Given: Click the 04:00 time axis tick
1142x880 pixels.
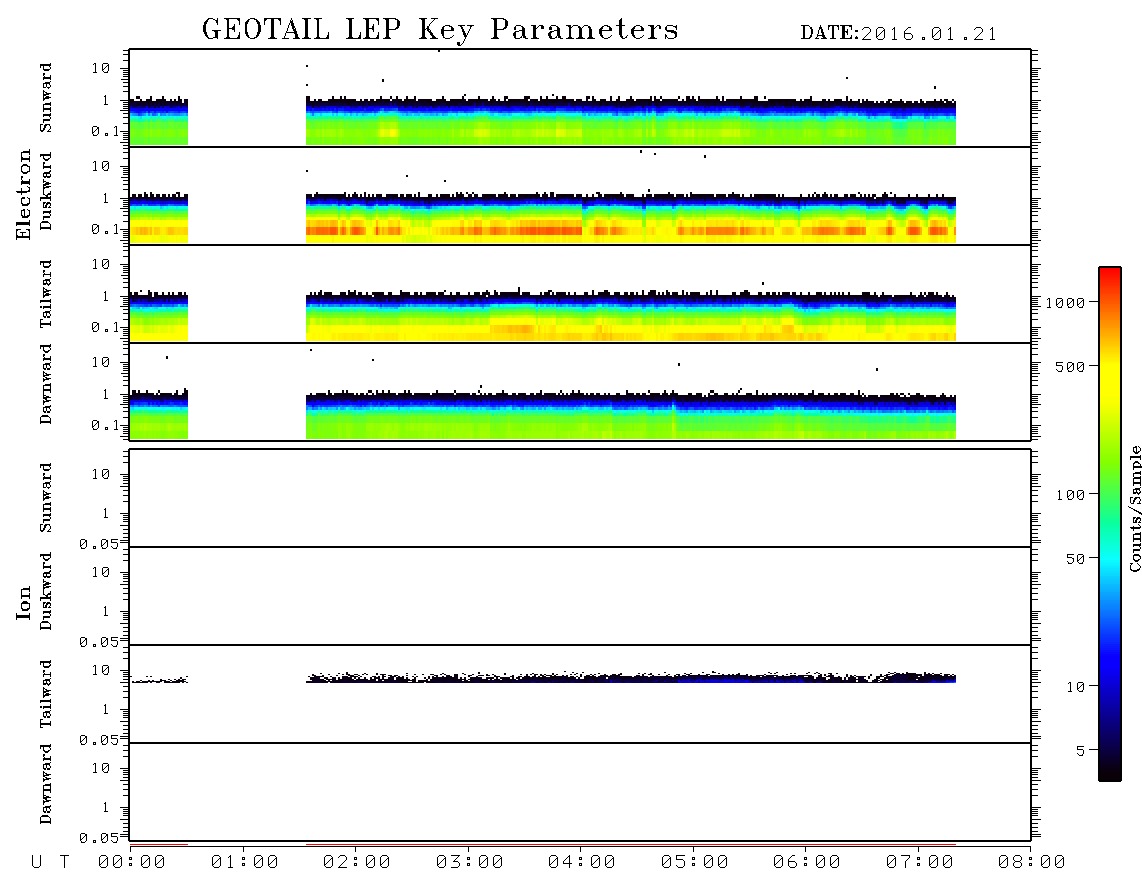Looking at the screenshot, I should coord(582,862).
